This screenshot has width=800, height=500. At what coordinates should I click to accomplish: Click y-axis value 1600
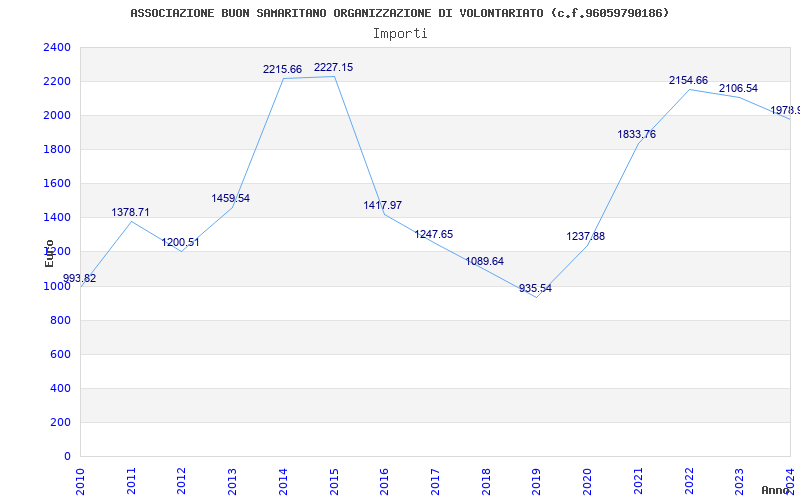(x=57, y=184)
